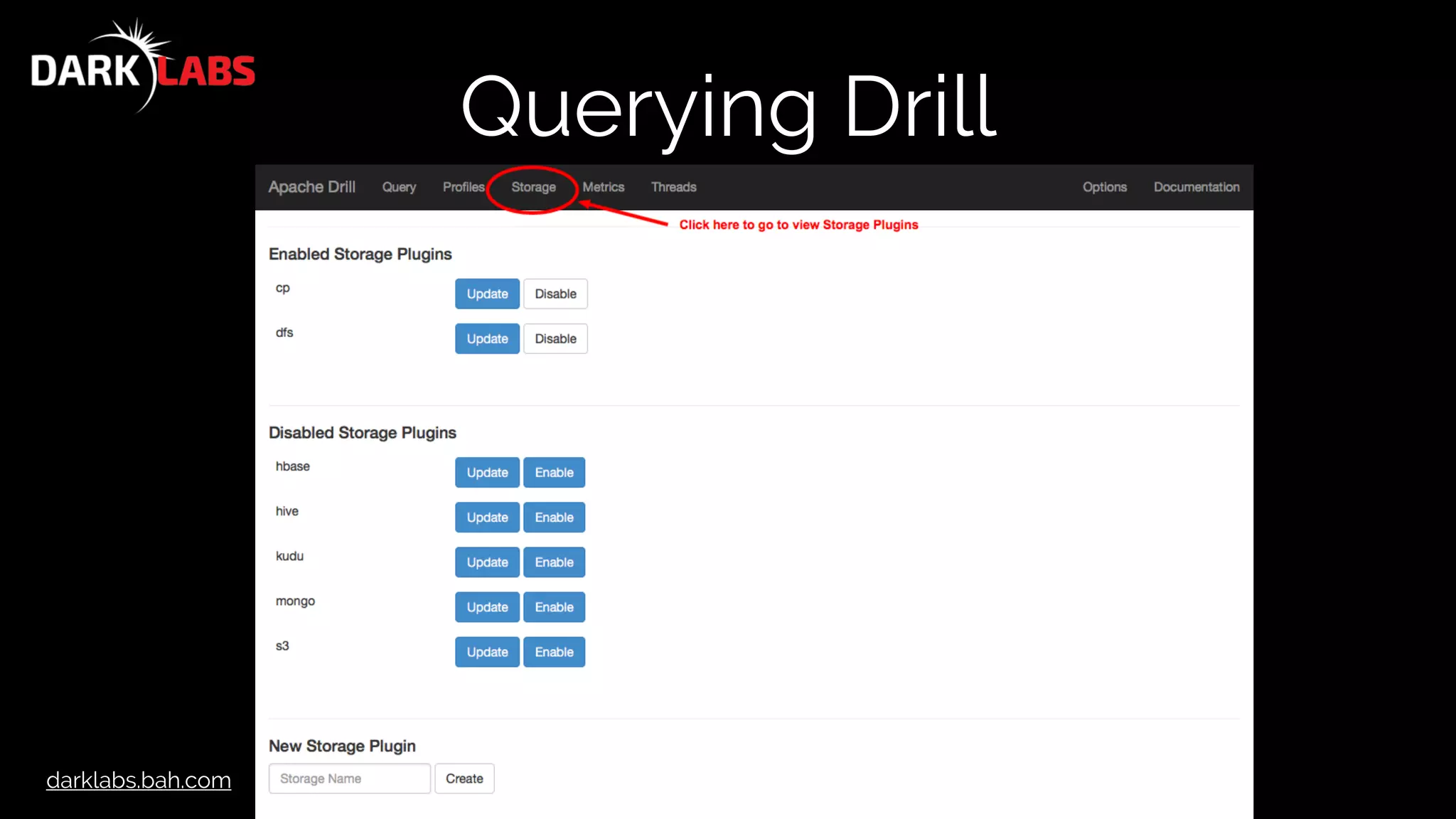Select the hbase plugin name
This screenshot has width=1456, height=819.
[x=292, y=466]
